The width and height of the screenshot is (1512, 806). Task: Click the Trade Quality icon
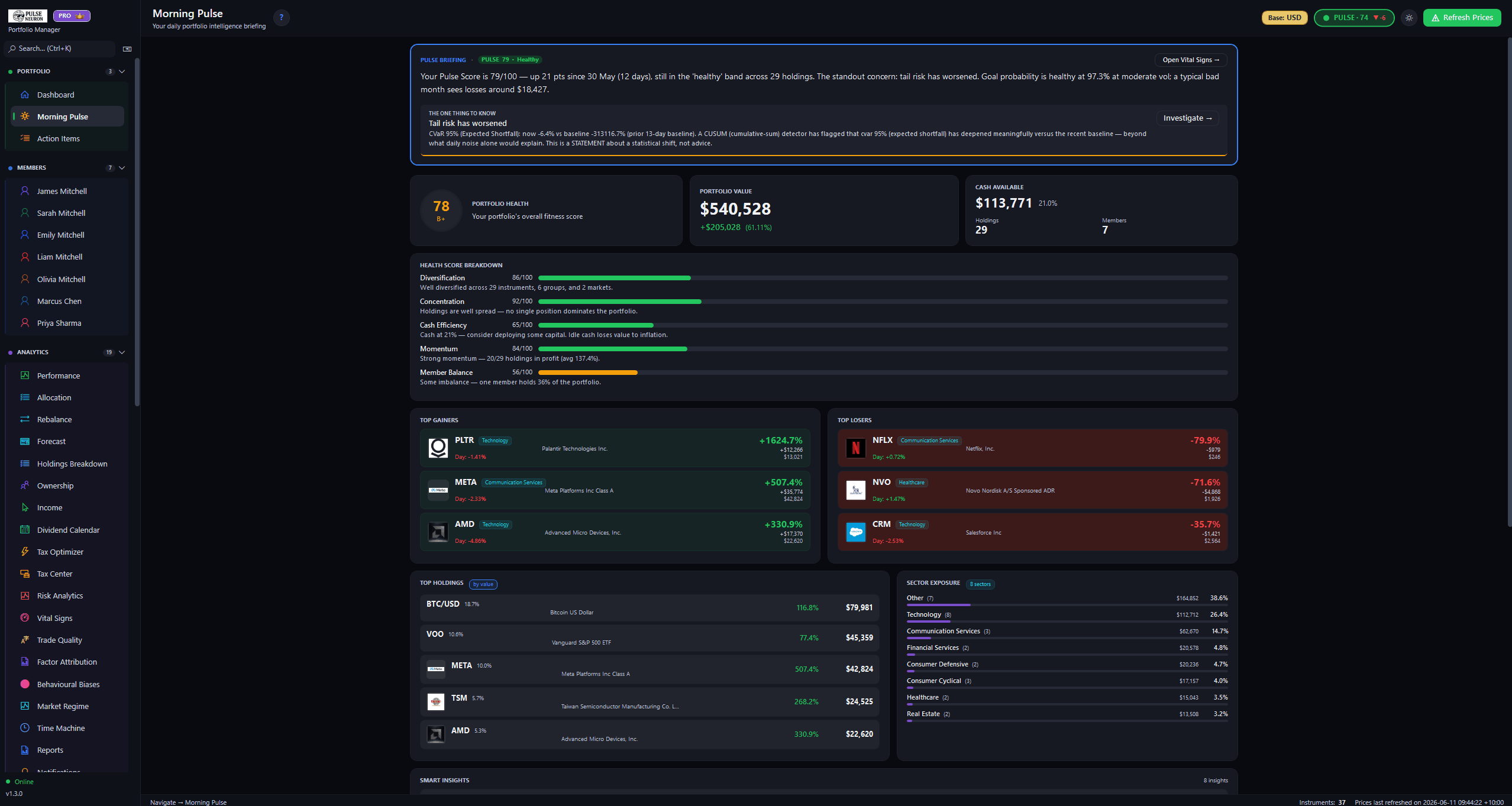pyautogui.click(x=25, y=640)
